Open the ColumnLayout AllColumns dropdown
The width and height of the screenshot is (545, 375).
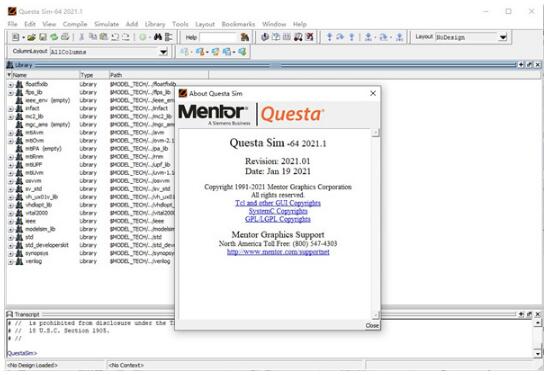163,52
